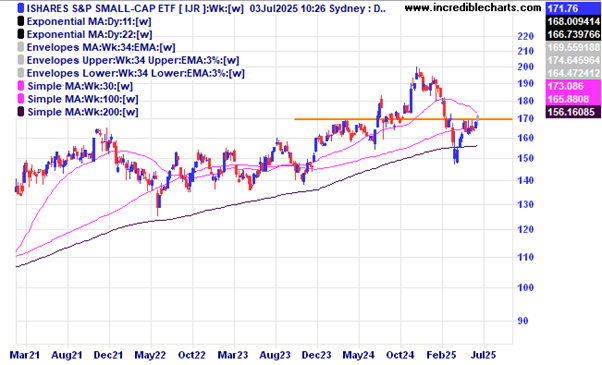Click the 200 price axis label
The height and width of the screenshot is (365, 602).
pyautogui.click(x=526, y=67)
